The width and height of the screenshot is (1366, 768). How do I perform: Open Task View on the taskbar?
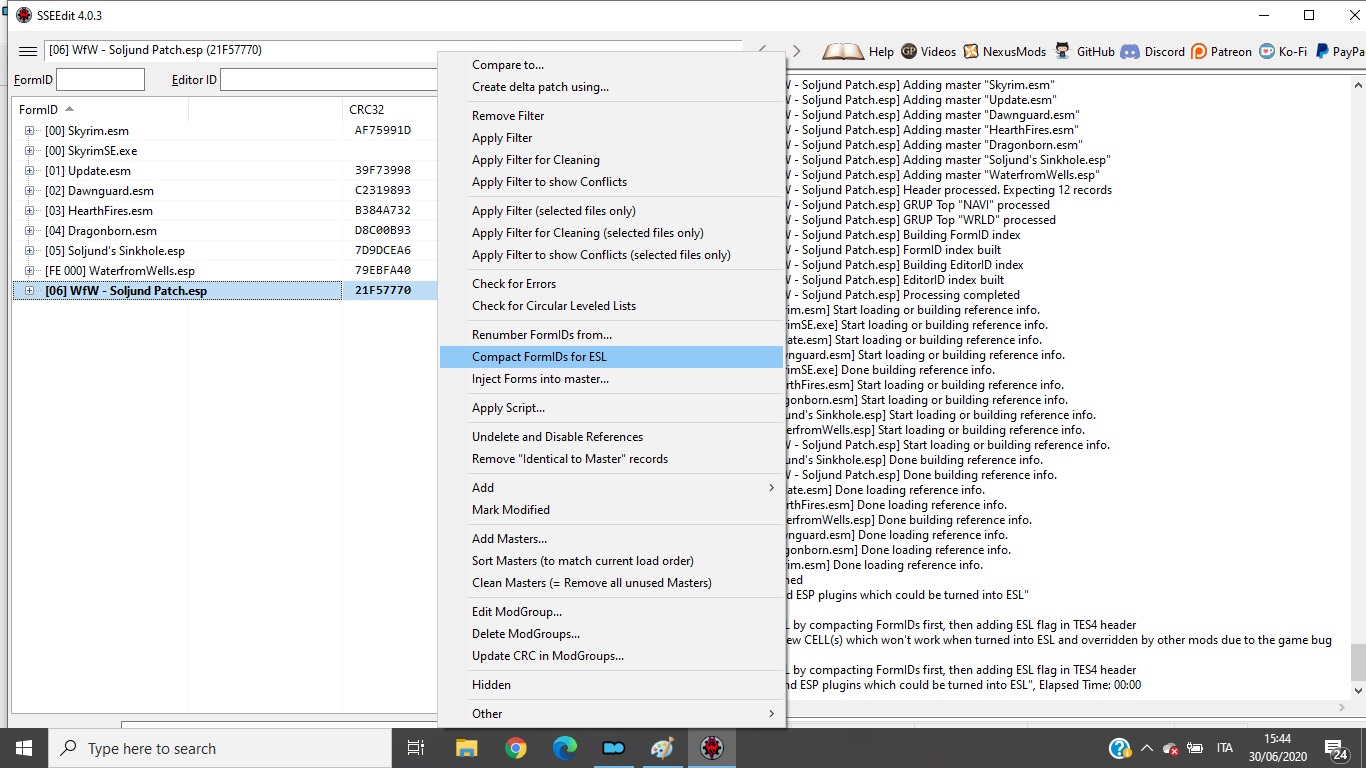tap(416, 748)
